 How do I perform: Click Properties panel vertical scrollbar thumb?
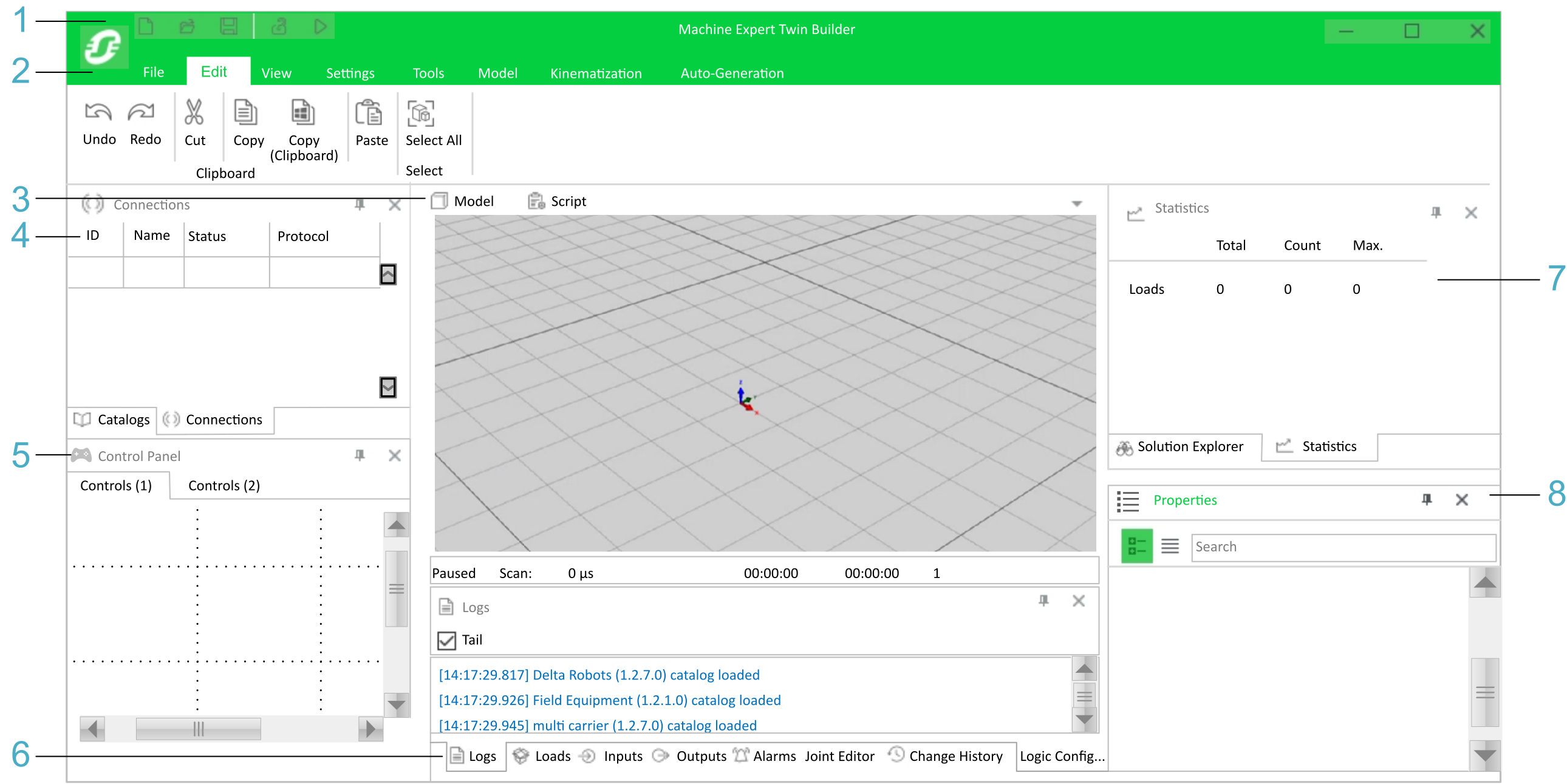(x=1485, y=692)
